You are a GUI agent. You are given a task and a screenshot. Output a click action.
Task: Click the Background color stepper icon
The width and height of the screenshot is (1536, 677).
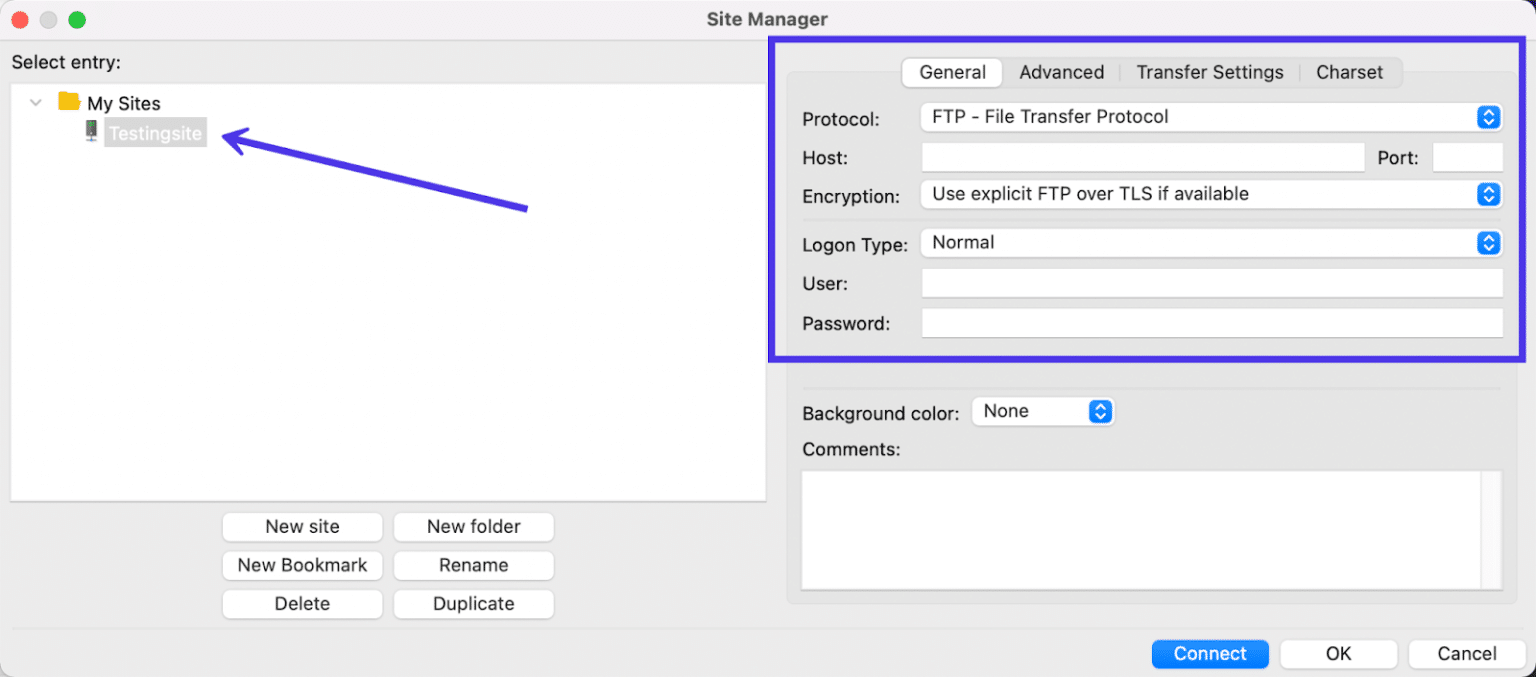(1100, 411)
